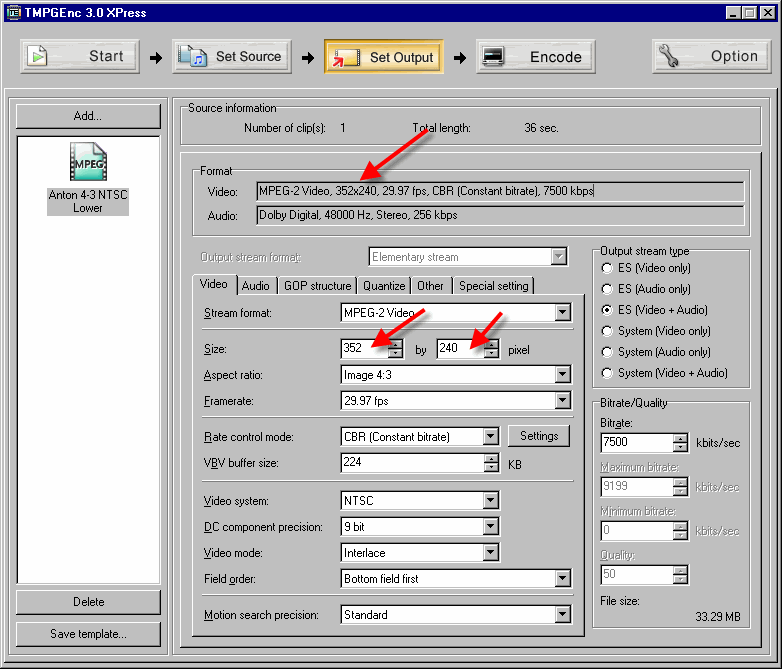Click the Start step icon
782x669 pixels.
tap(37, 56)
